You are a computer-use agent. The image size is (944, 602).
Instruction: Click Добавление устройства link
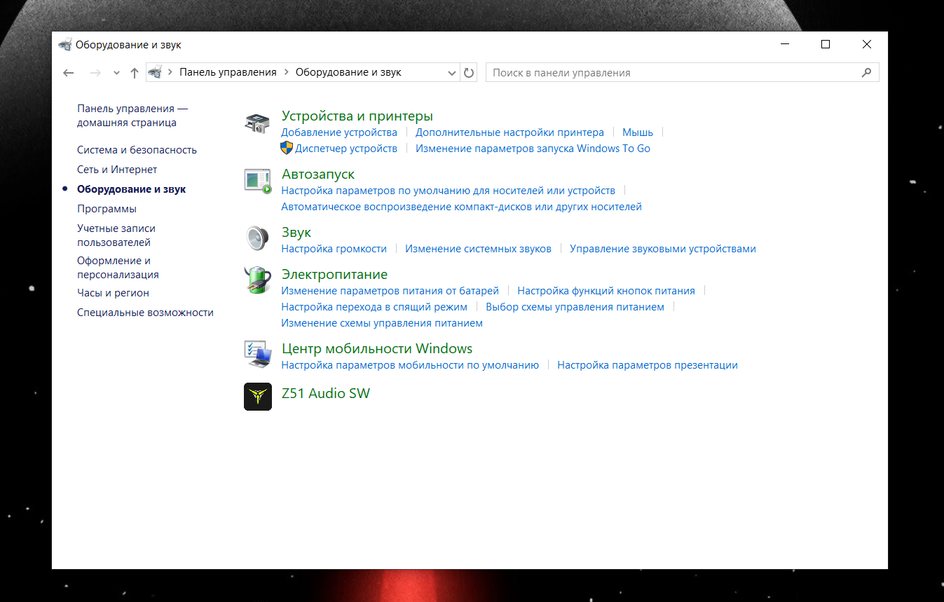click(x=339, y=132)
